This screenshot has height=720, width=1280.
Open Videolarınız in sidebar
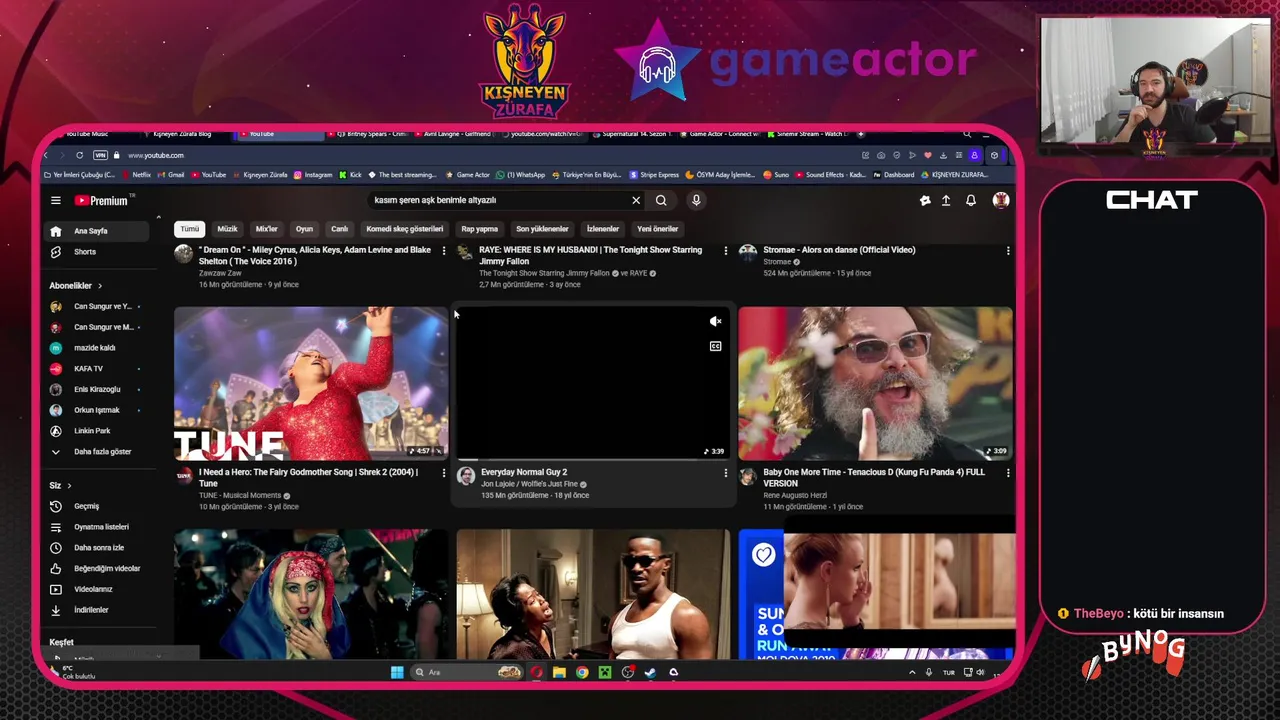pos(98,589)
